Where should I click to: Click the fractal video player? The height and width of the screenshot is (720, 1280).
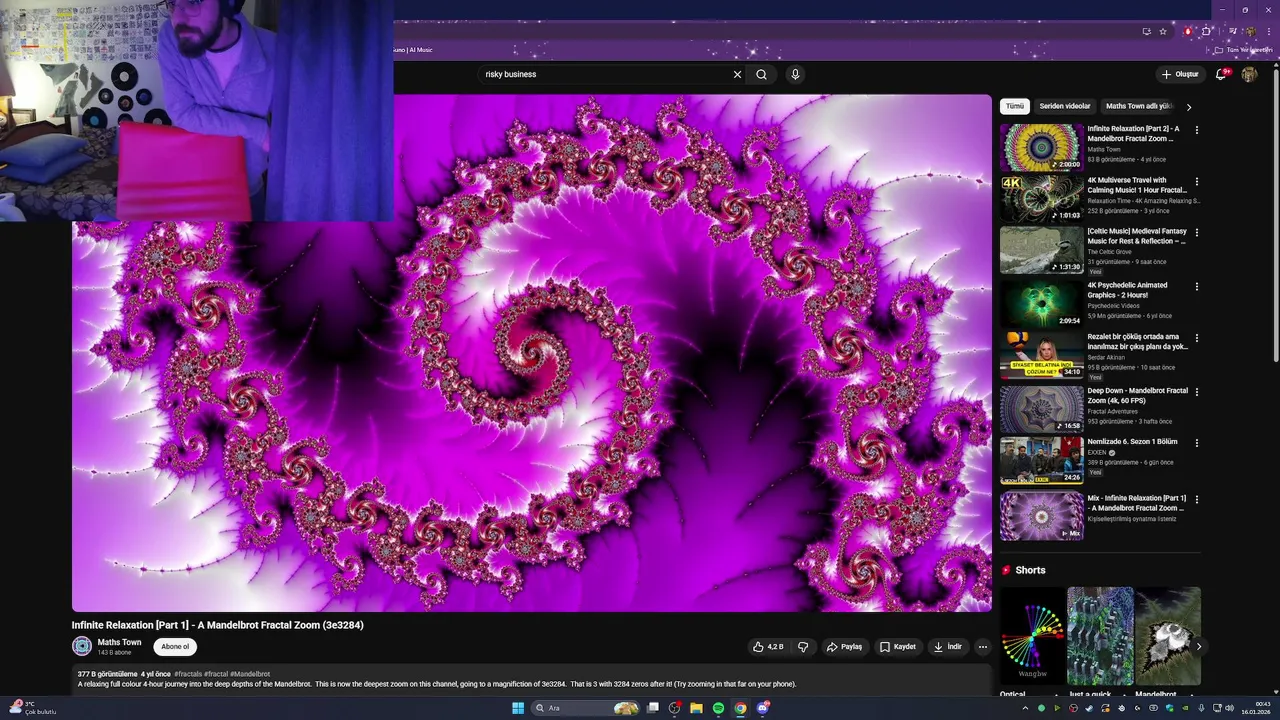[532, 353]
